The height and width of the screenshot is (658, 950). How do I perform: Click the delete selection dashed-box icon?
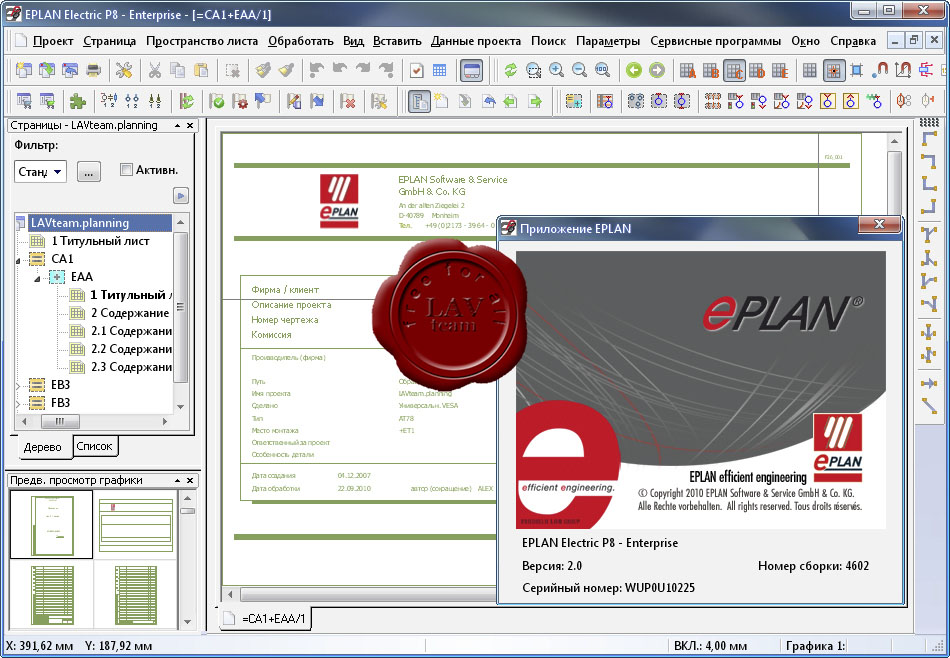pos(233,70)
